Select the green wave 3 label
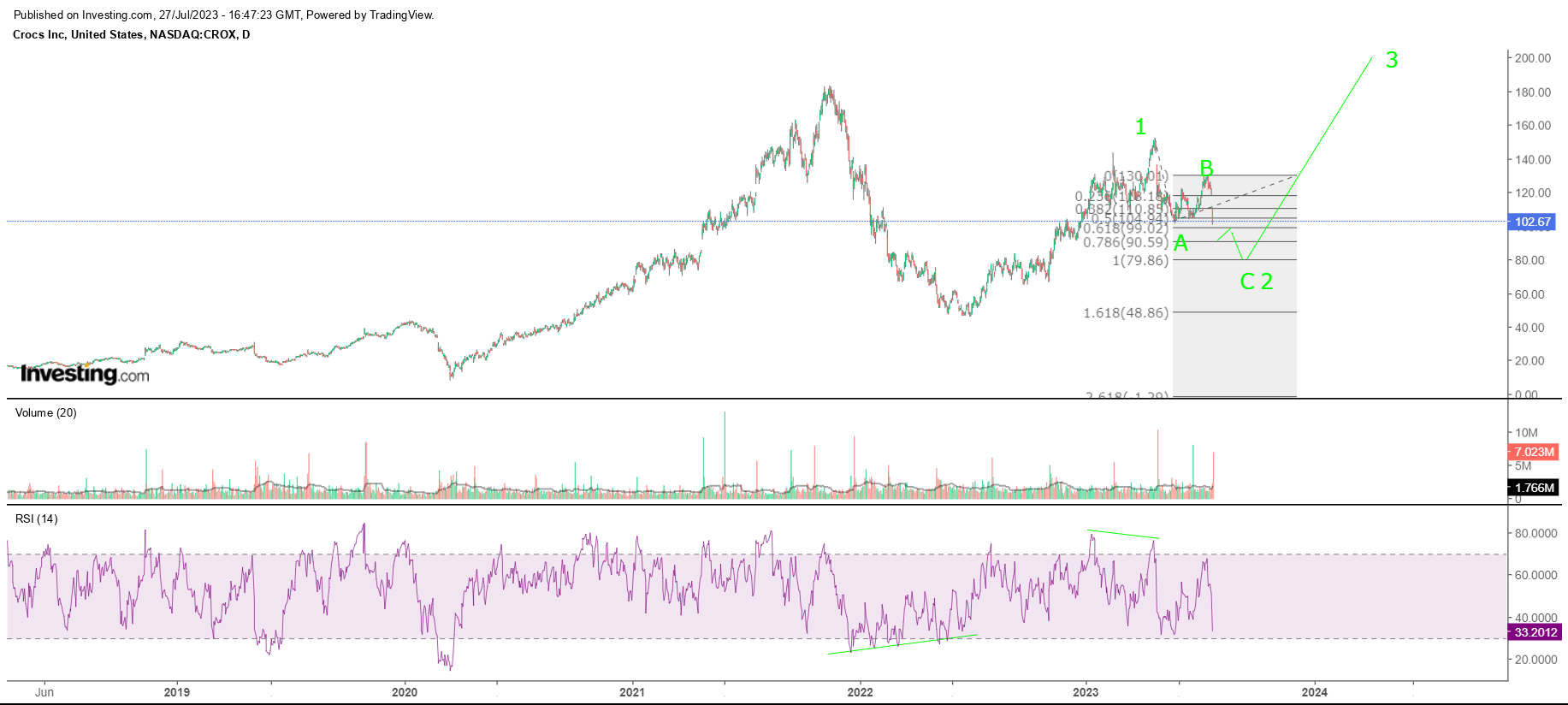Image resolution: width=1568 pixels, height=705 pixels. [x=1392, y=60]
